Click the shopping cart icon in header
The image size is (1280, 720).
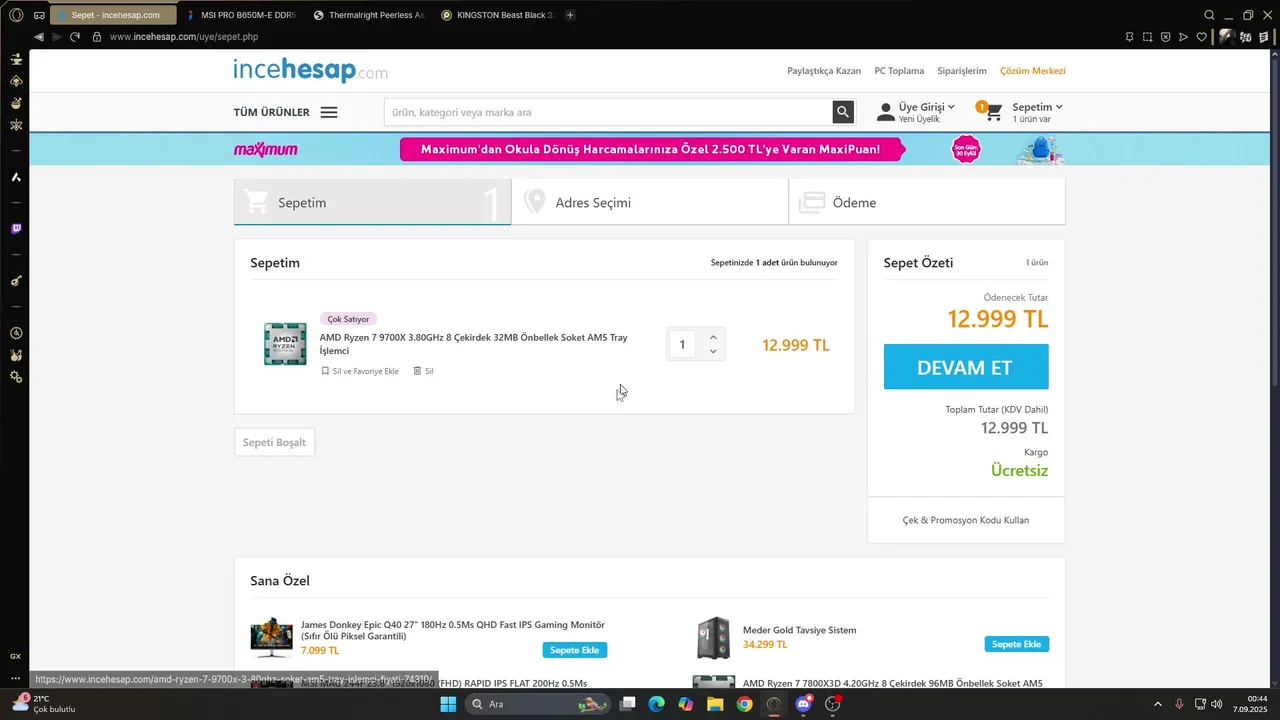click(991, 111)
